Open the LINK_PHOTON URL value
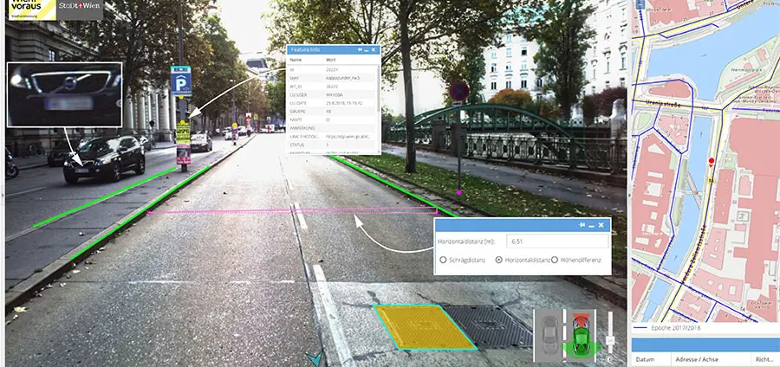Viewport: 780px width, 367px height. (x=349, y=136)
